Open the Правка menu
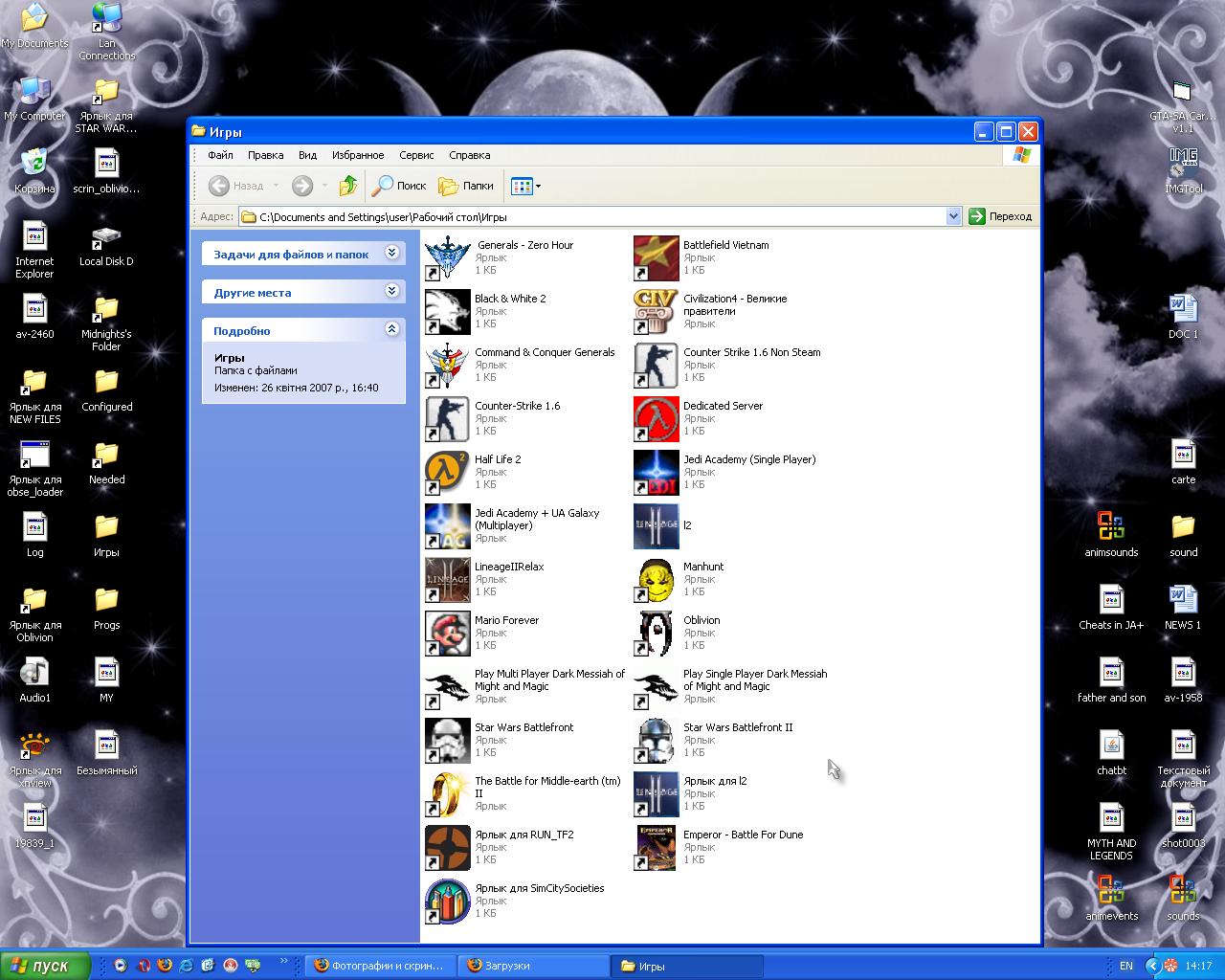 (x=265, y=155)
